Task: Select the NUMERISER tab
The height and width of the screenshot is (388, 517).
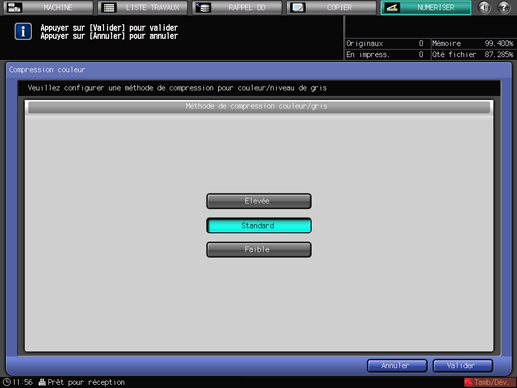Action: 426,7
